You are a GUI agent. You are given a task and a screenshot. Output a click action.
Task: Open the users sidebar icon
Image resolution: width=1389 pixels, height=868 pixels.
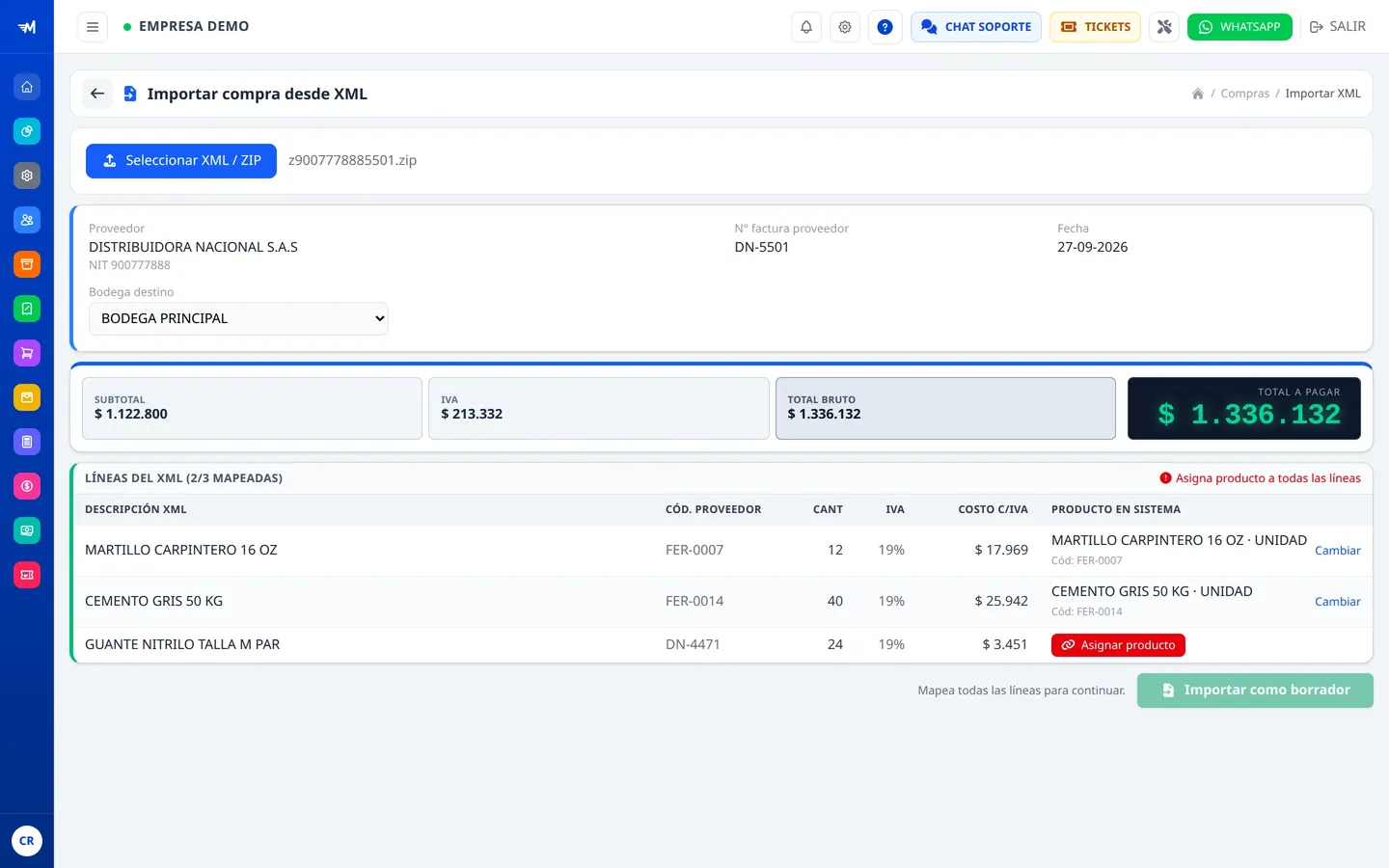[27, 220]
